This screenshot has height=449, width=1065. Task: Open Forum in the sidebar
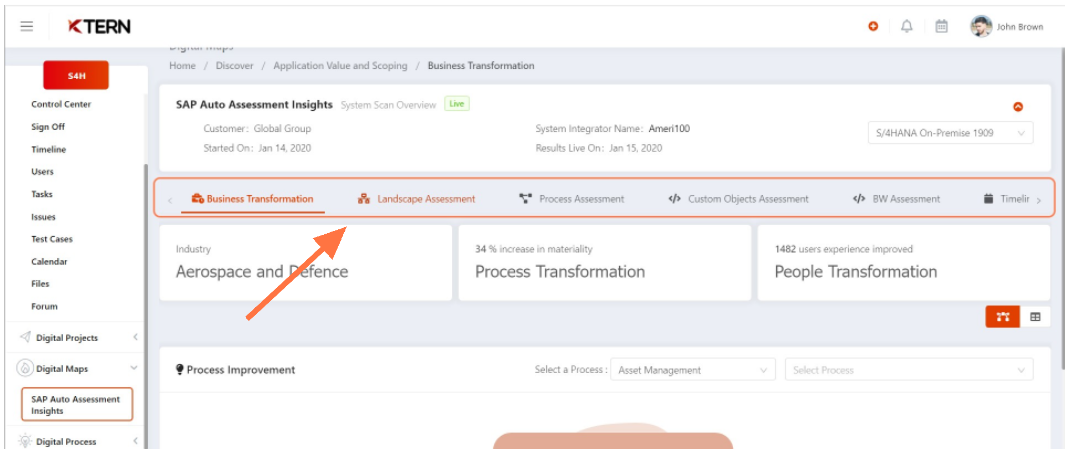(x=44, y=306)
